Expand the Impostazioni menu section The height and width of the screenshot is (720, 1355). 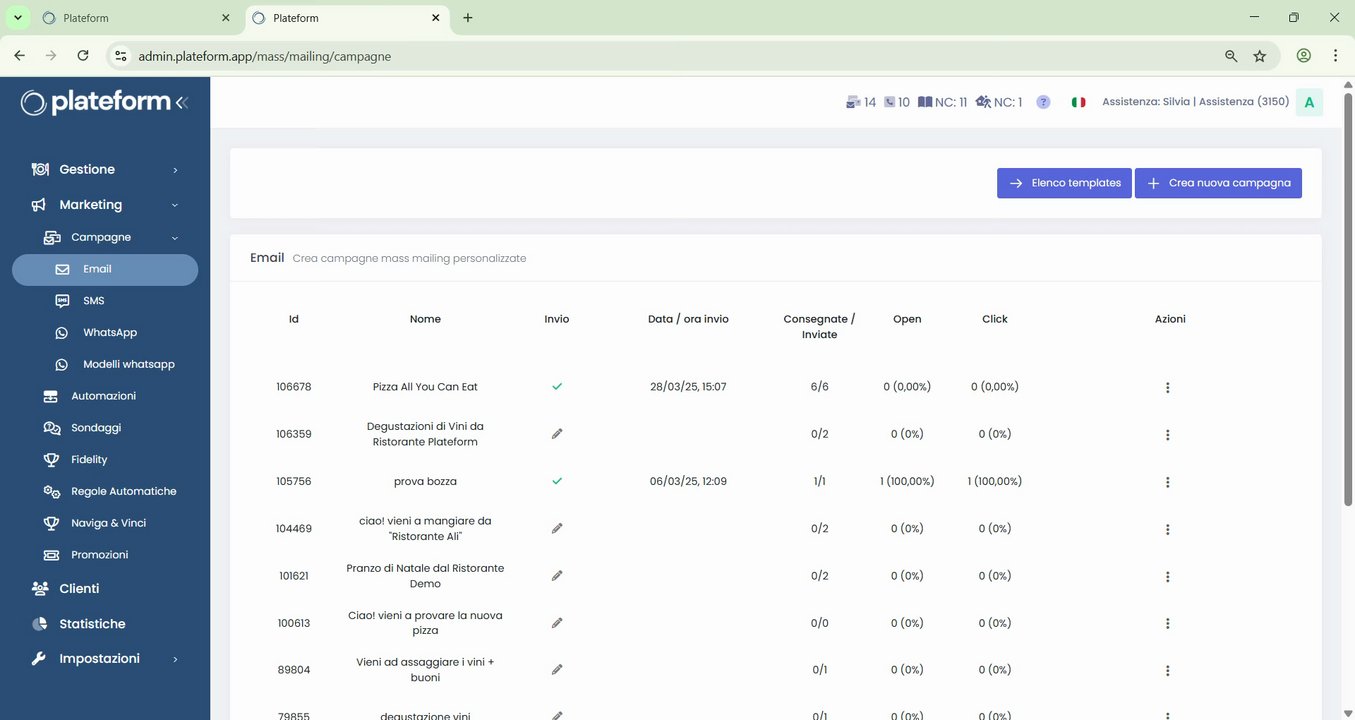click(105, 659)
